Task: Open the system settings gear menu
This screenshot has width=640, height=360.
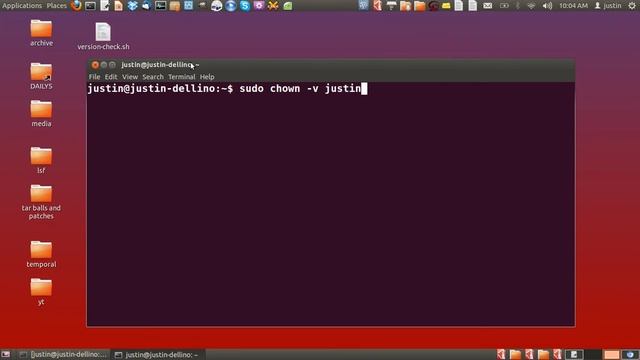Action: 632,6
